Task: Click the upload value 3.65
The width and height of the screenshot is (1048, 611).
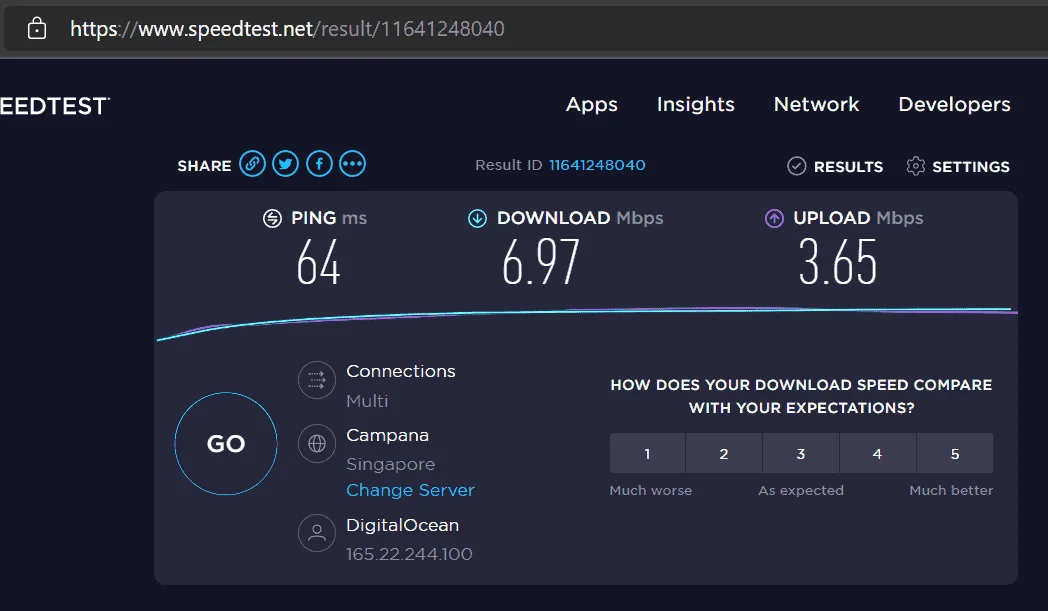Action: click(x=837, y=263)
